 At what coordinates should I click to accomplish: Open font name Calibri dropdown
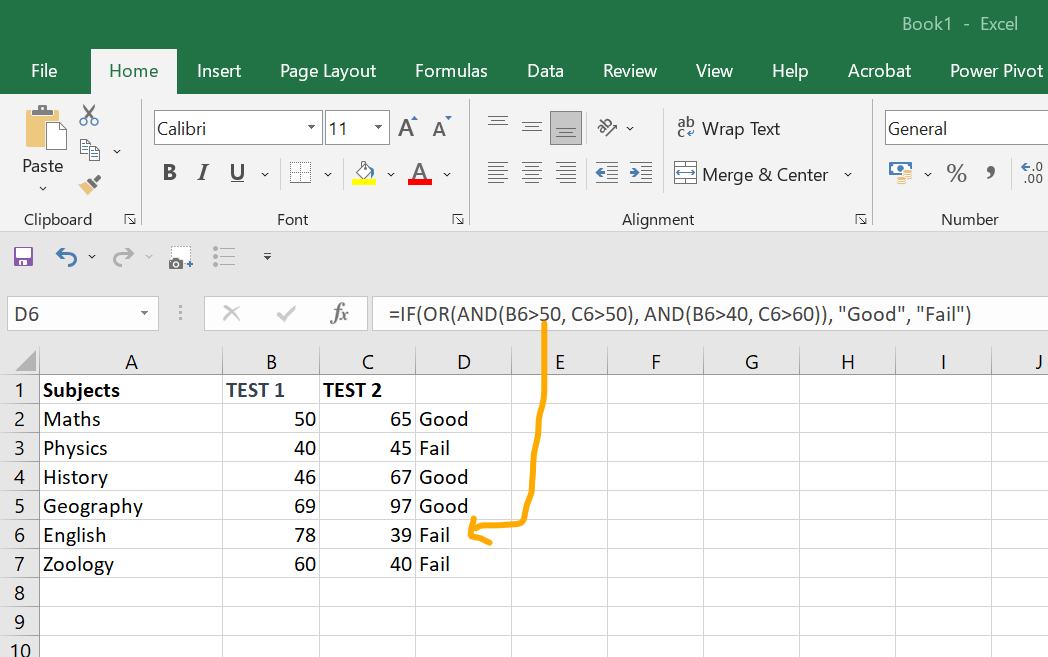pos(311,128)
